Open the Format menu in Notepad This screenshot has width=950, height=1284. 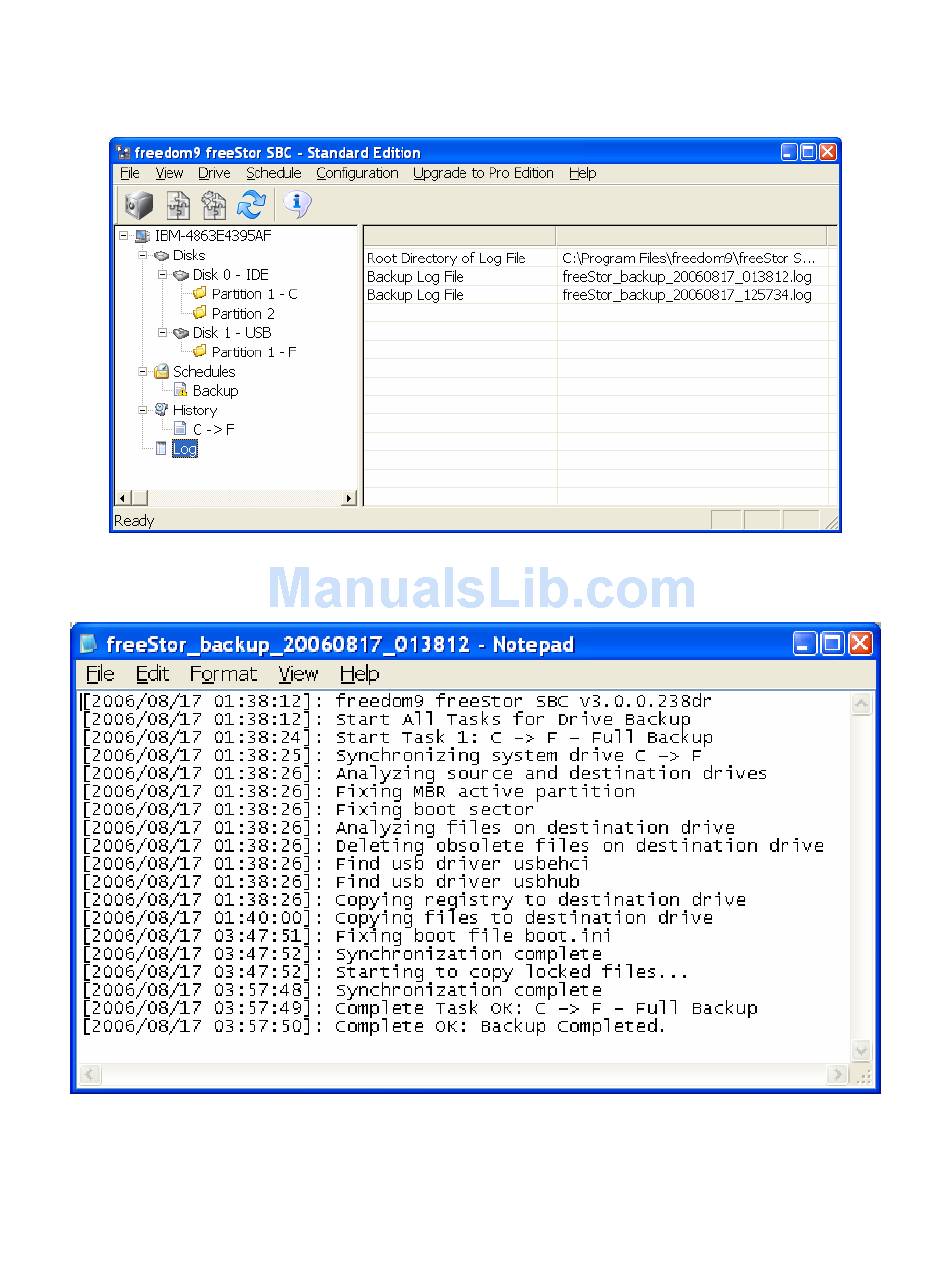(223, 674)
